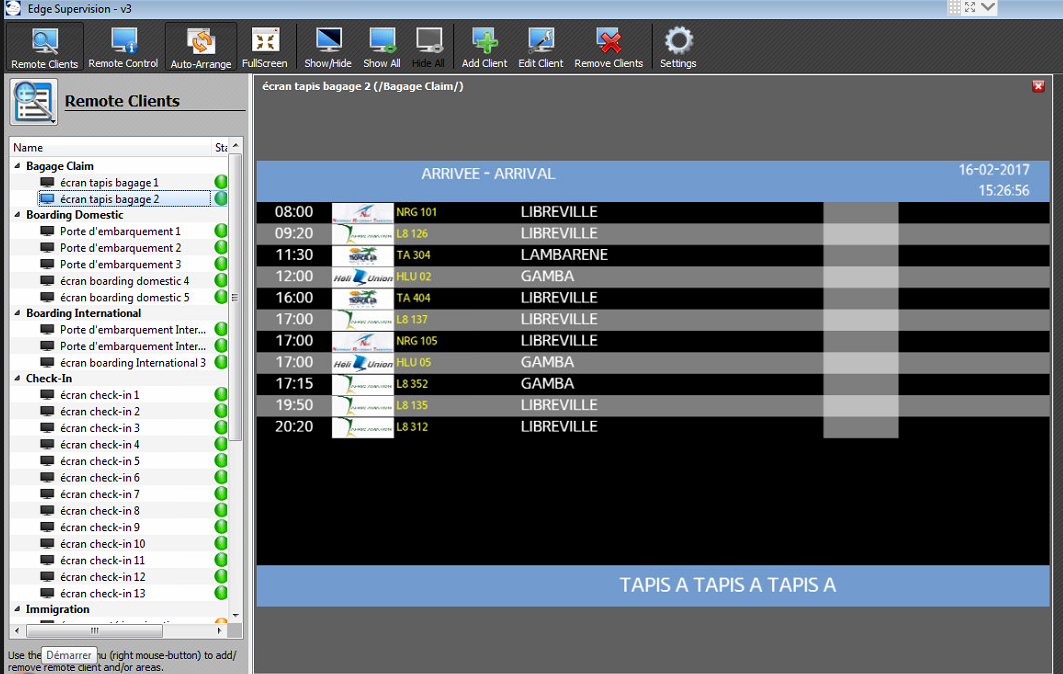Image resolution: width=1063 pixels, height=674 pixels.
Task: Toggle Auto-Arrange in the toolbar
Action: click(x=201, y=47)
